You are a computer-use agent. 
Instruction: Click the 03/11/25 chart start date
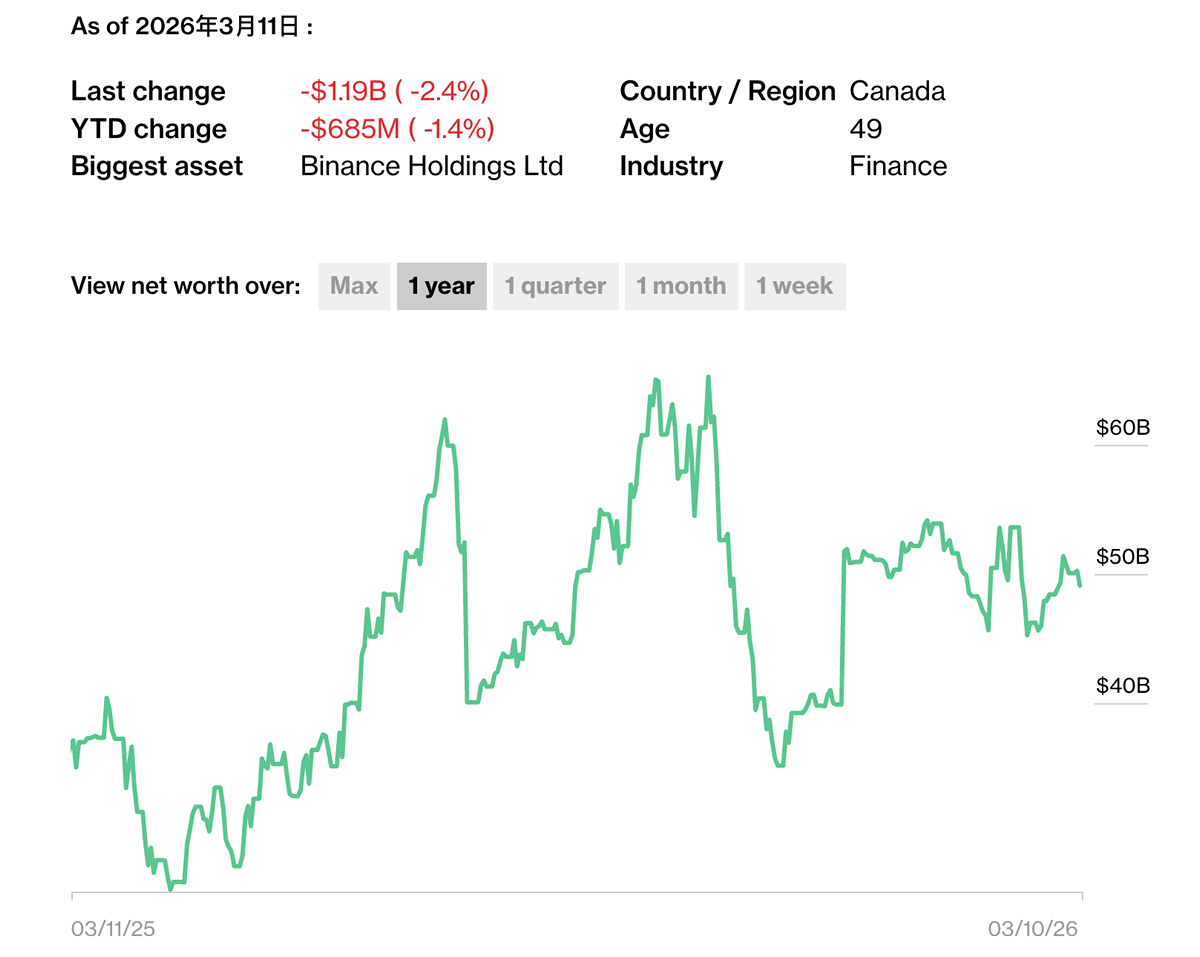tap(113, 929)
